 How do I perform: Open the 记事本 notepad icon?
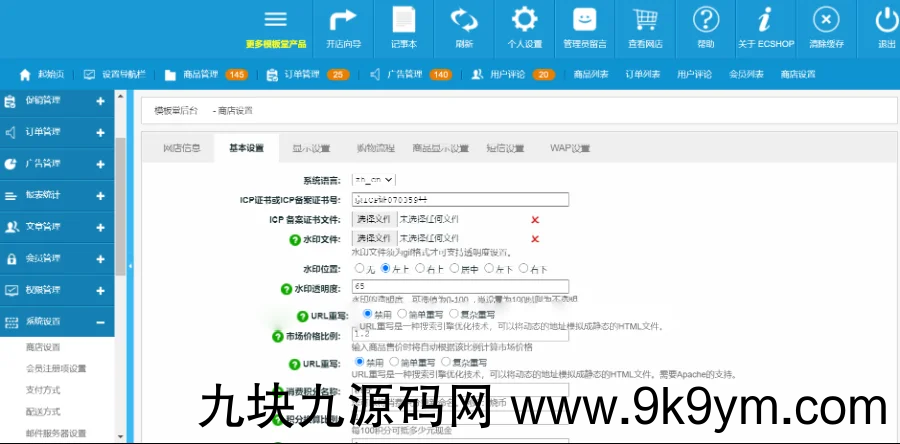[x=404, y=21]
